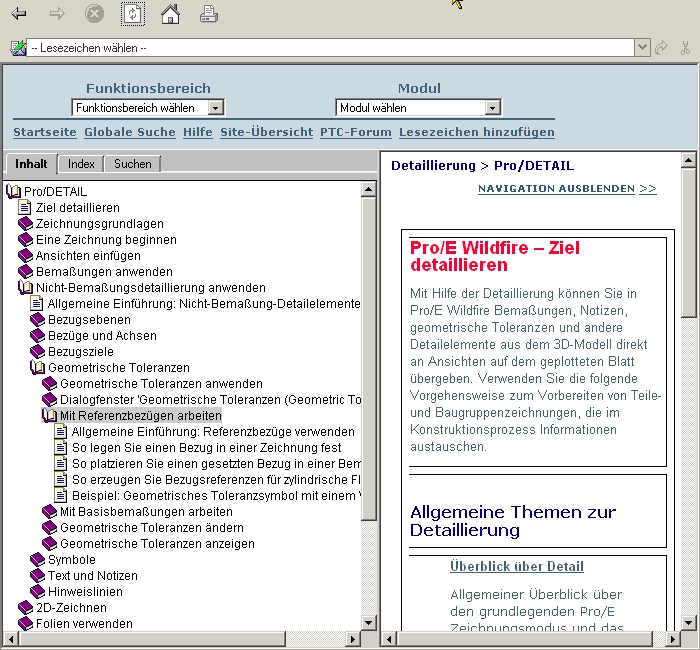Expand Geometrische Toleranzen anzeigen book icon

pyautogui.click(x=50, y=544)
